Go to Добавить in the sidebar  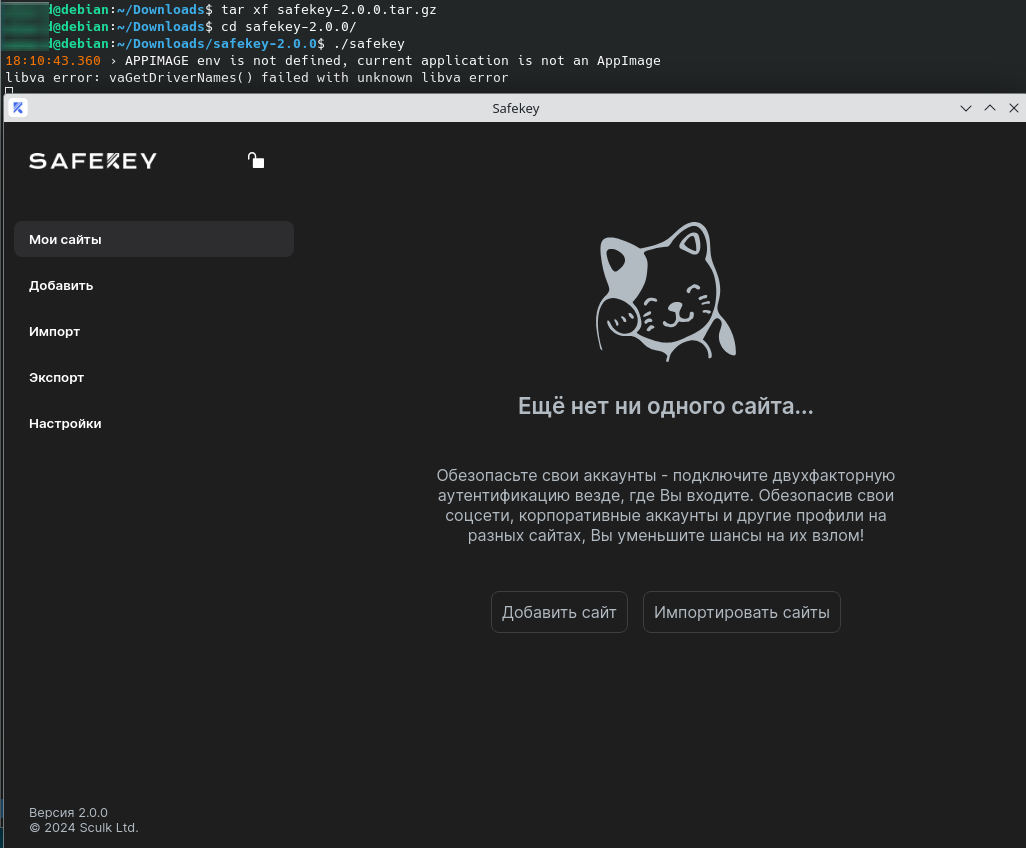[x=61, y=285]
